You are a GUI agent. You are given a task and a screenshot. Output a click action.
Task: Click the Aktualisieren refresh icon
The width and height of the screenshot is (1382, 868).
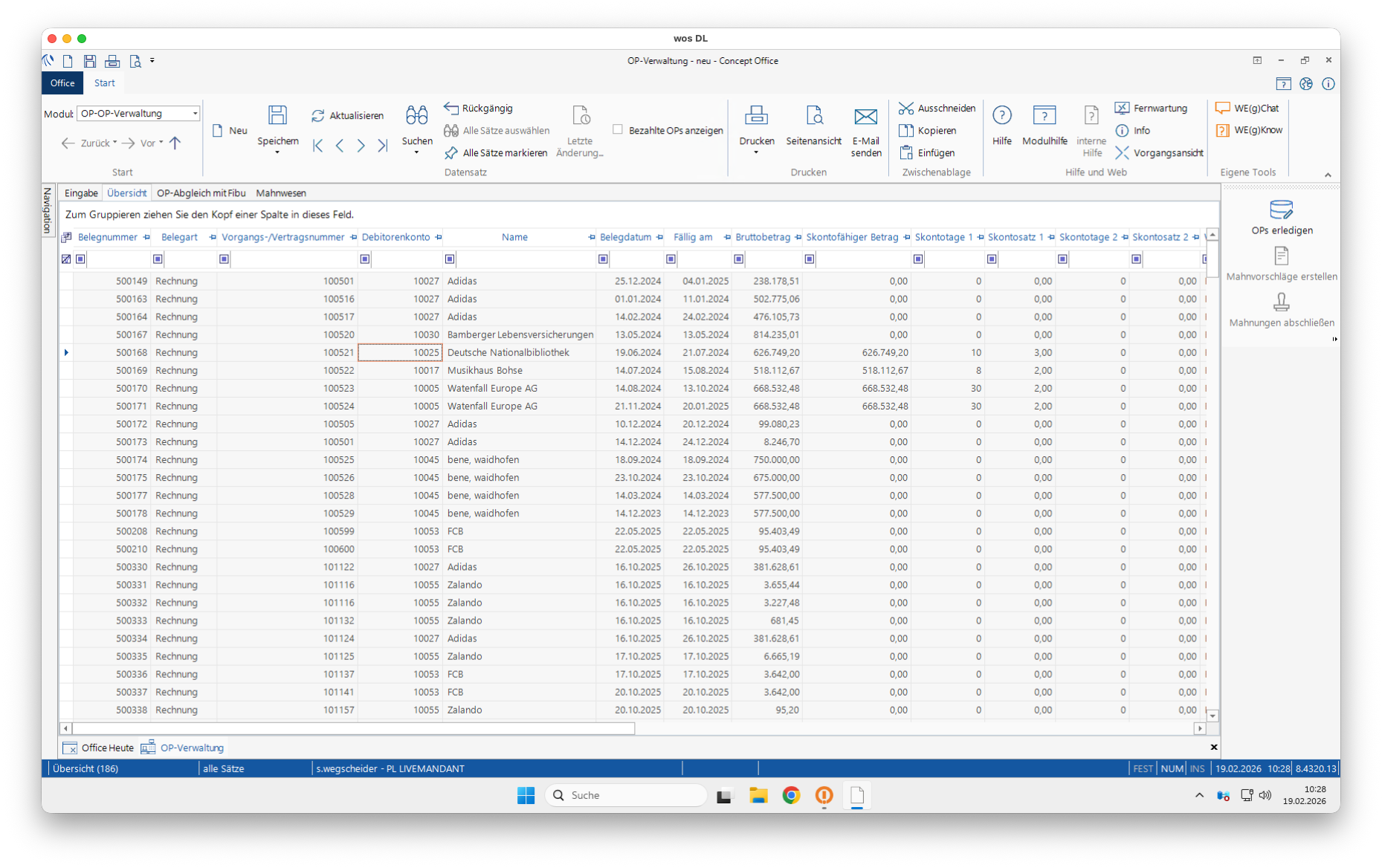(x=318, y=116)
